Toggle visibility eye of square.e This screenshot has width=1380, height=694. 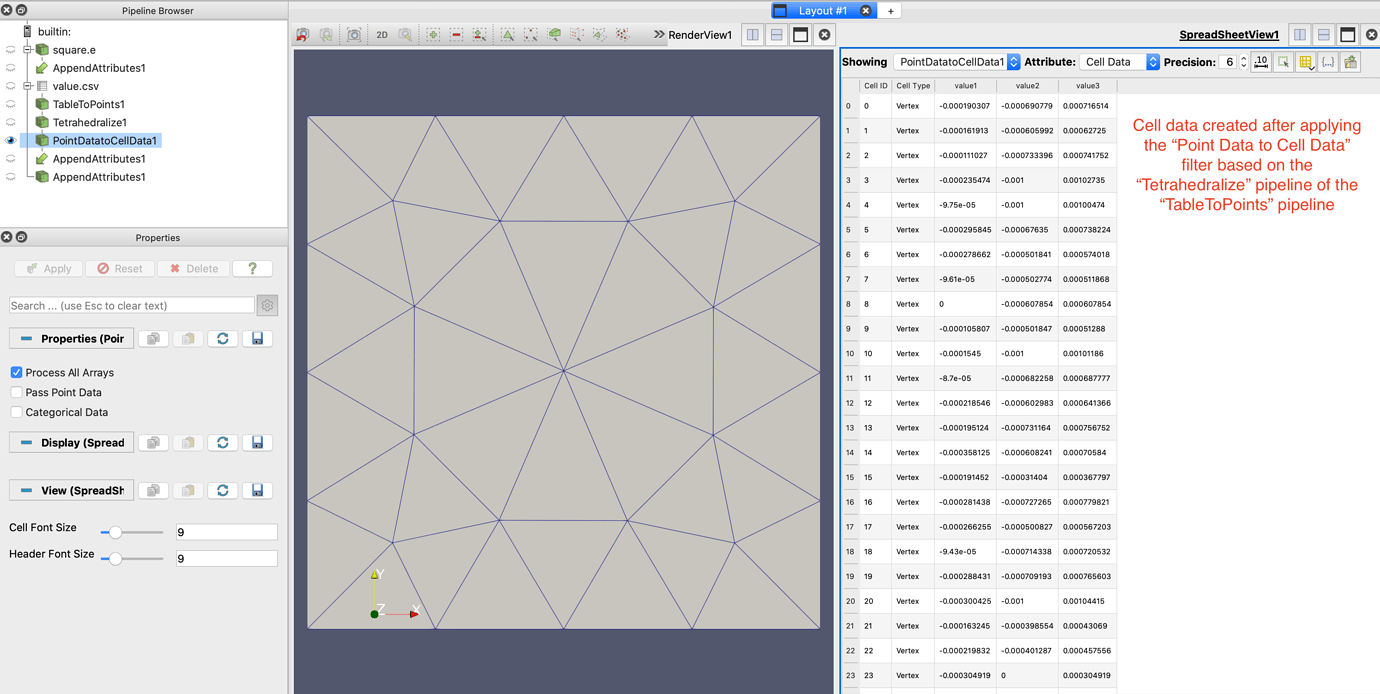tap(11, 50)
